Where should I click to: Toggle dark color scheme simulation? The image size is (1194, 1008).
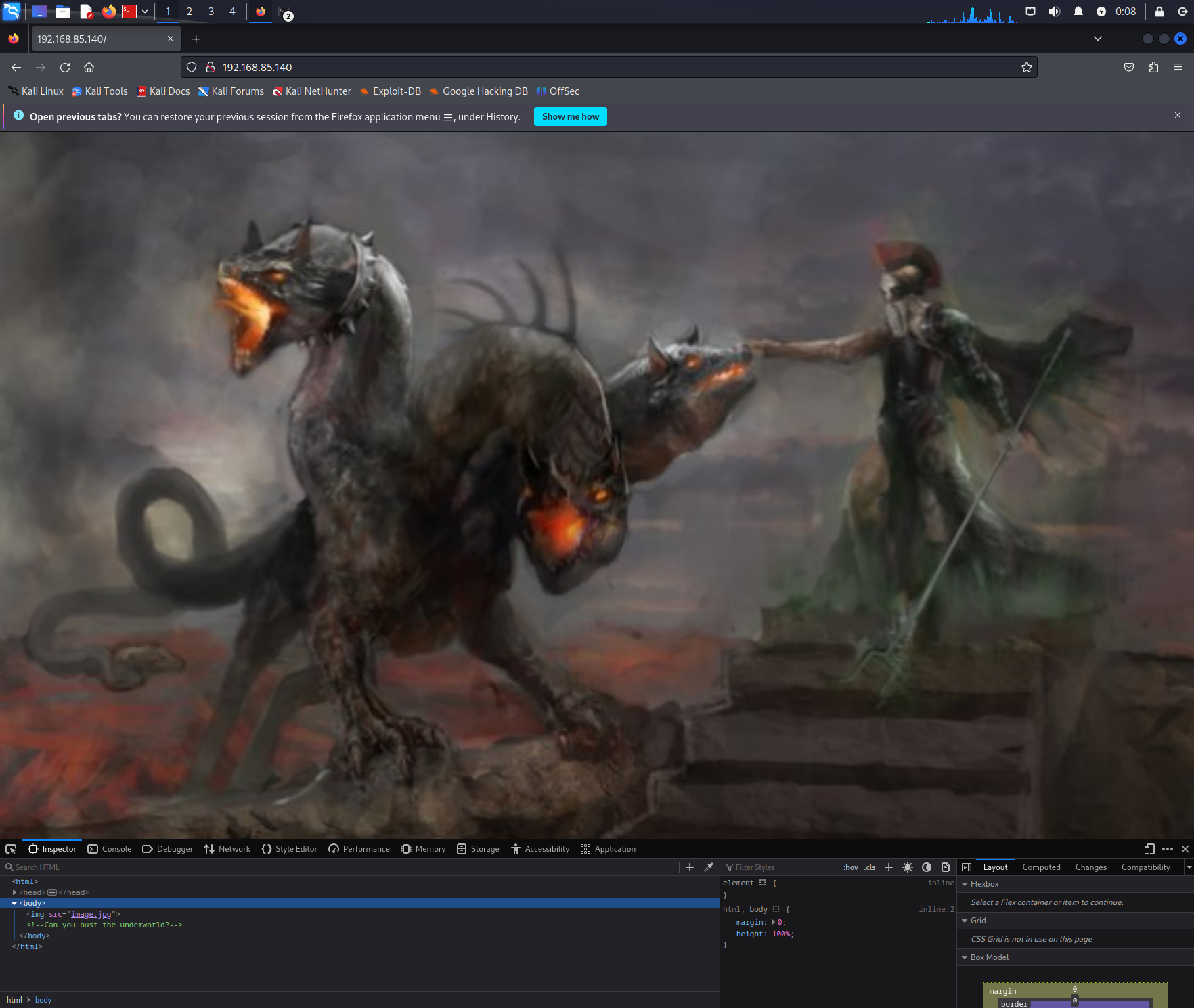tap(927, 867)
